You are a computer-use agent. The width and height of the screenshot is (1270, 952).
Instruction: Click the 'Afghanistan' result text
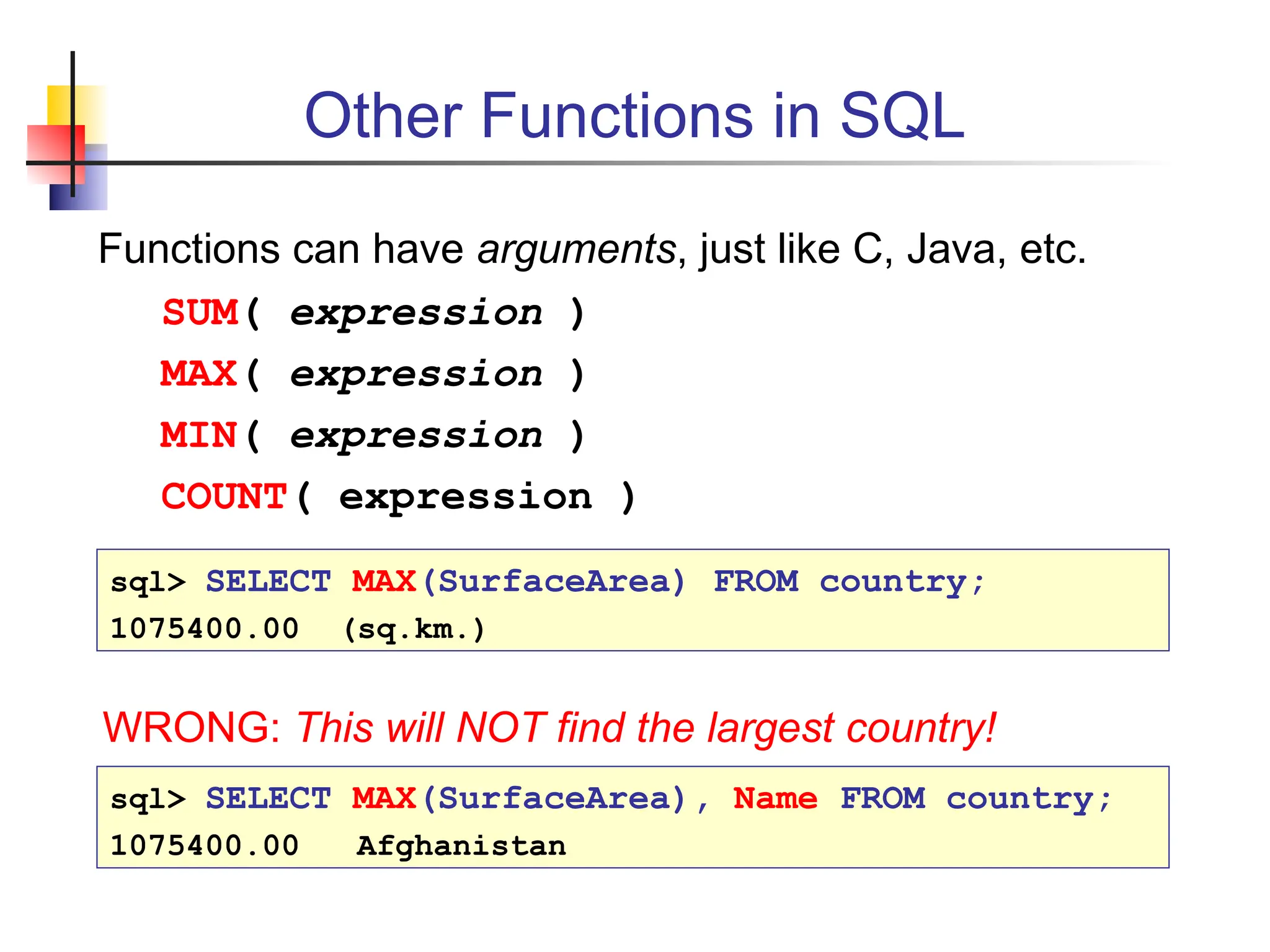click(461, 846)
